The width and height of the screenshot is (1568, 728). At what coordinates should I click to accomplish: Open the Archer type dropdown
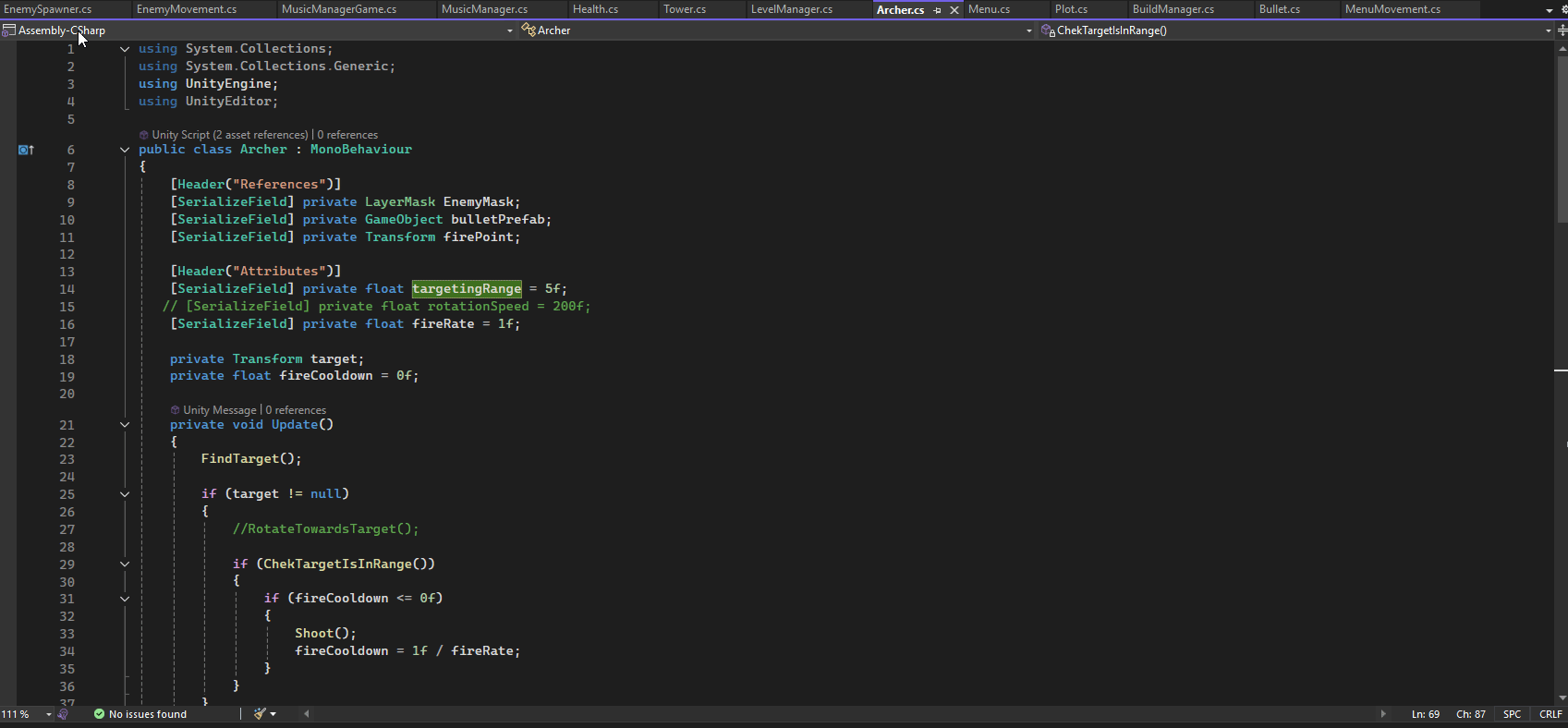pos(1029,30)
